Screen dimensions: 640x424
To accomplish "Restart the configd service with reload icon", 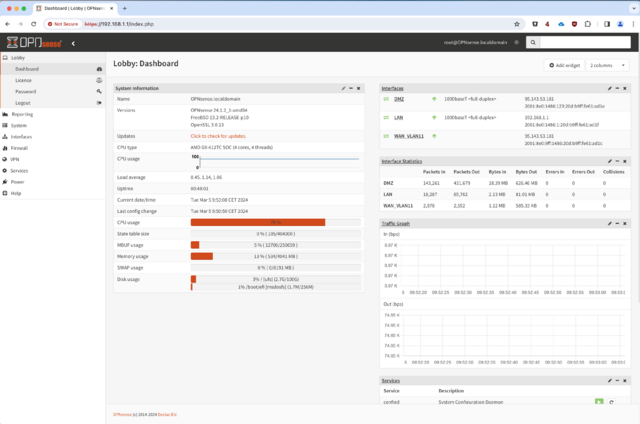I will [x=611, y=402].
